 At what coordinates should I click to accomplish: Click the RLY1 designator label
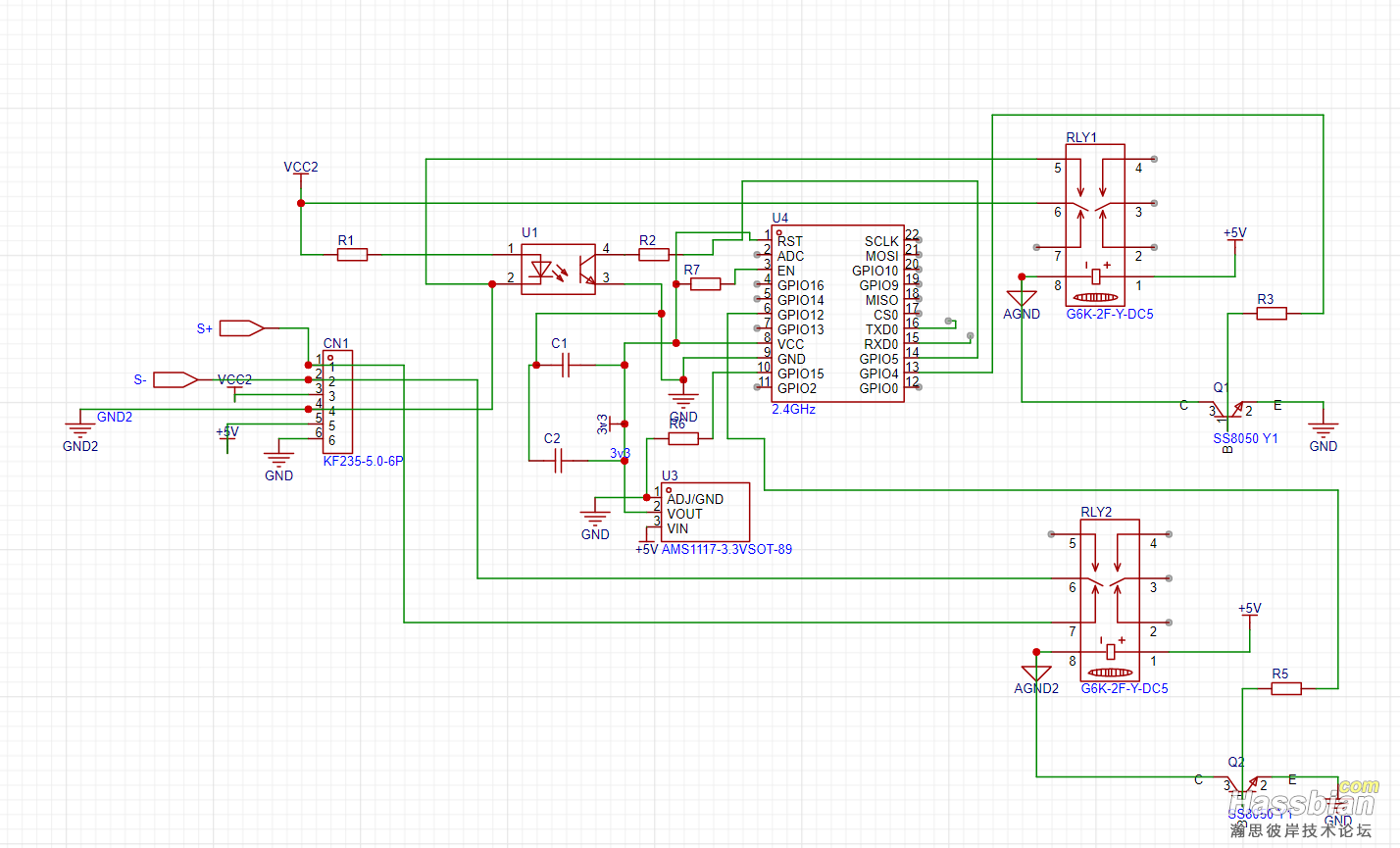[1082, 137]
